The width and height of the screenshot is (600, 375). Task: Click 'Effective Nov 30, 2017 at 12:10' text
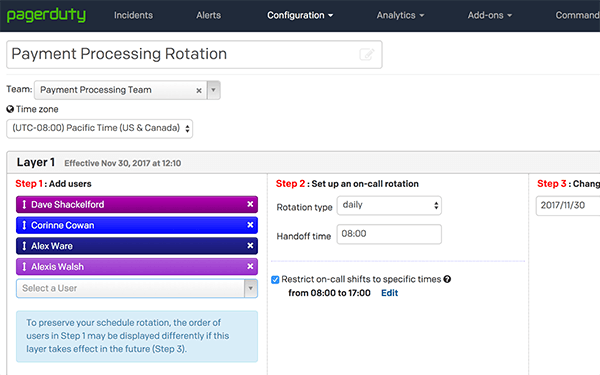[x=122, y=163]
